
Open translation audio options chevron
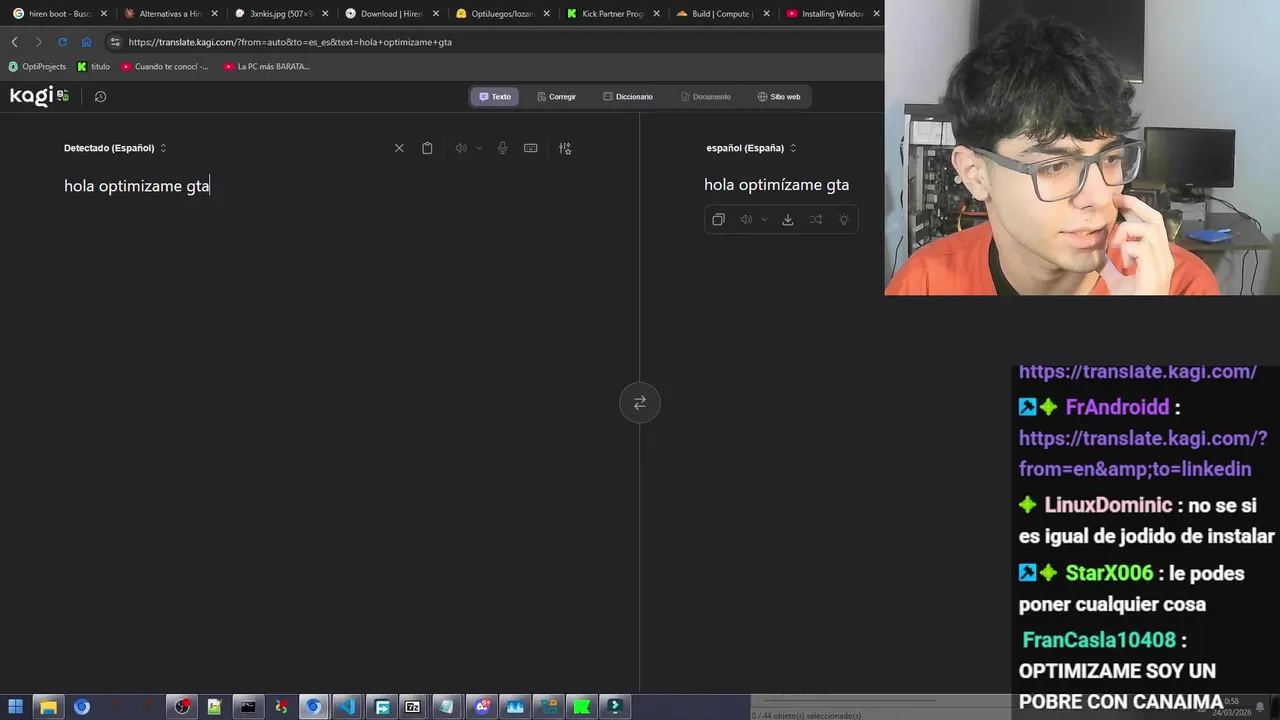765,220
